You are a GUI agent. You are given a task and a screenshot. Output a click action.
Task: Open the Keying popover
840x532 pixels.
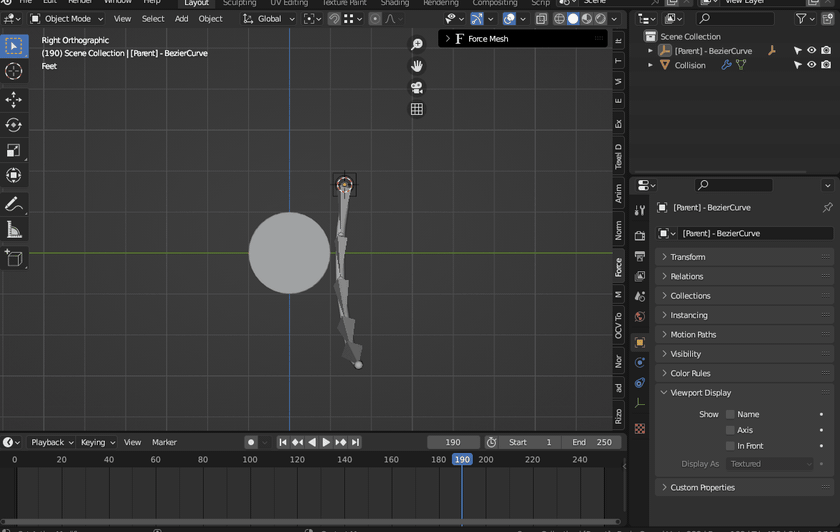point(98,443)
